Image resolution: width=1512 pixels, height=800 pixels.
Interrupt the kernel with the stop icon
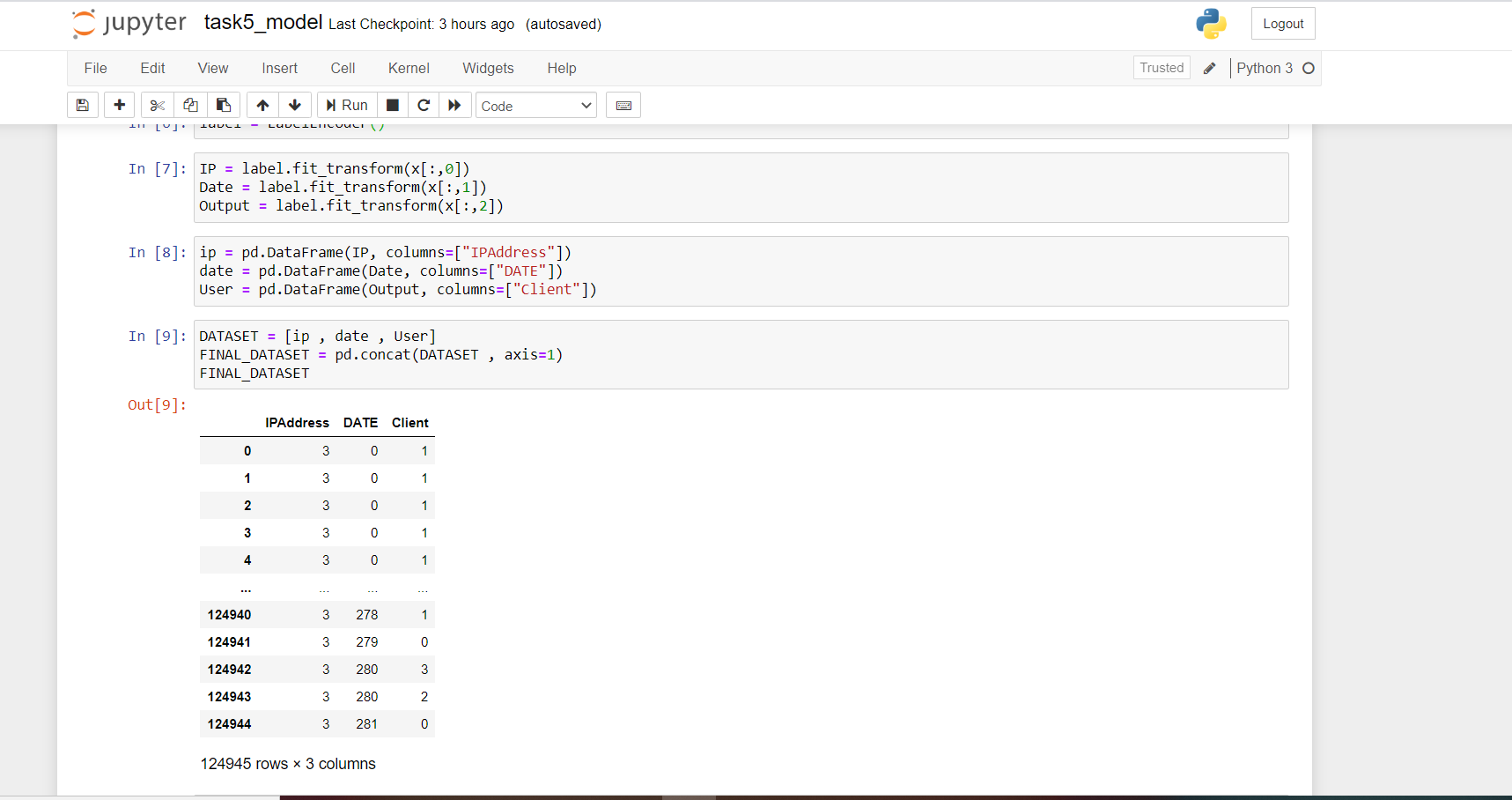tap(392, 105)
